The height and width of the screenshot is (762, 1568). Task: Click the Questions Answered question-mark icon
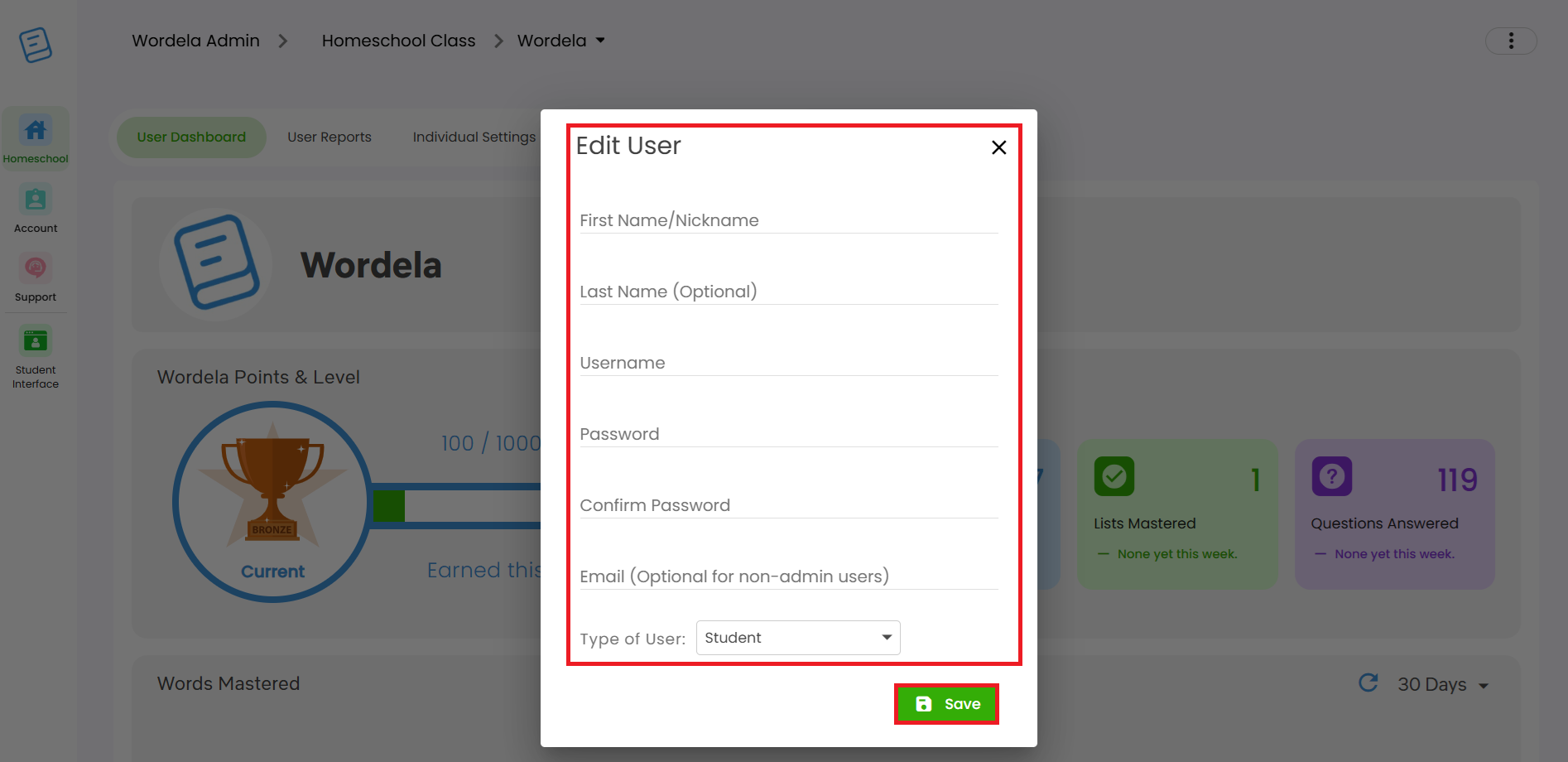point(1332,476)
